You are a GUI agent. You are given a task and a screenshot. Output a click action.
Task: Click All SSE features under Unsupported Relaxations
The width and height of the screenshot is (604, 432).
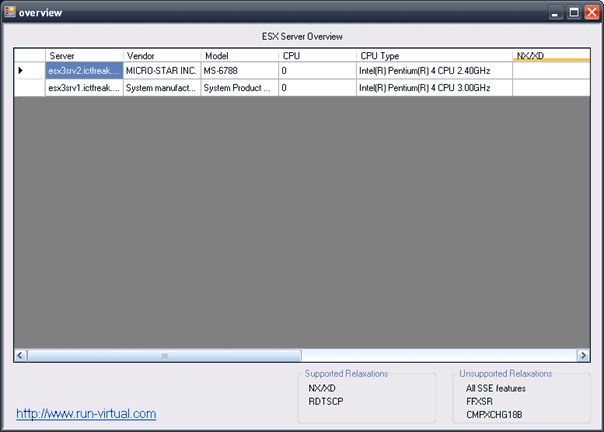coord(496,388)
